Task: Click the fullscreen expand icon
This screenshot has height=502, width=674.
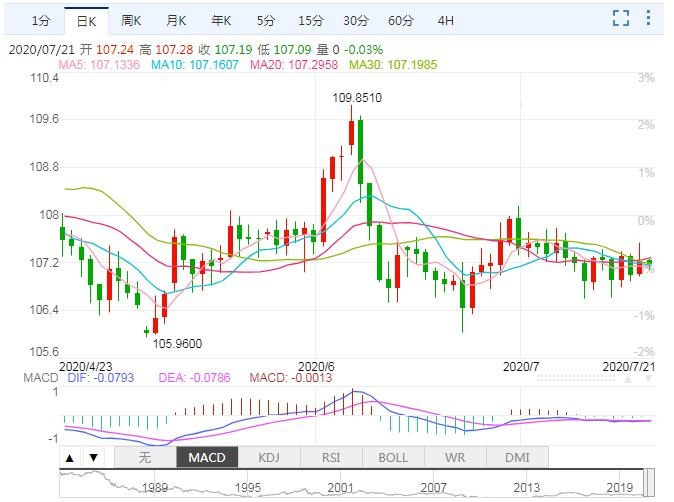Action: 621,18
